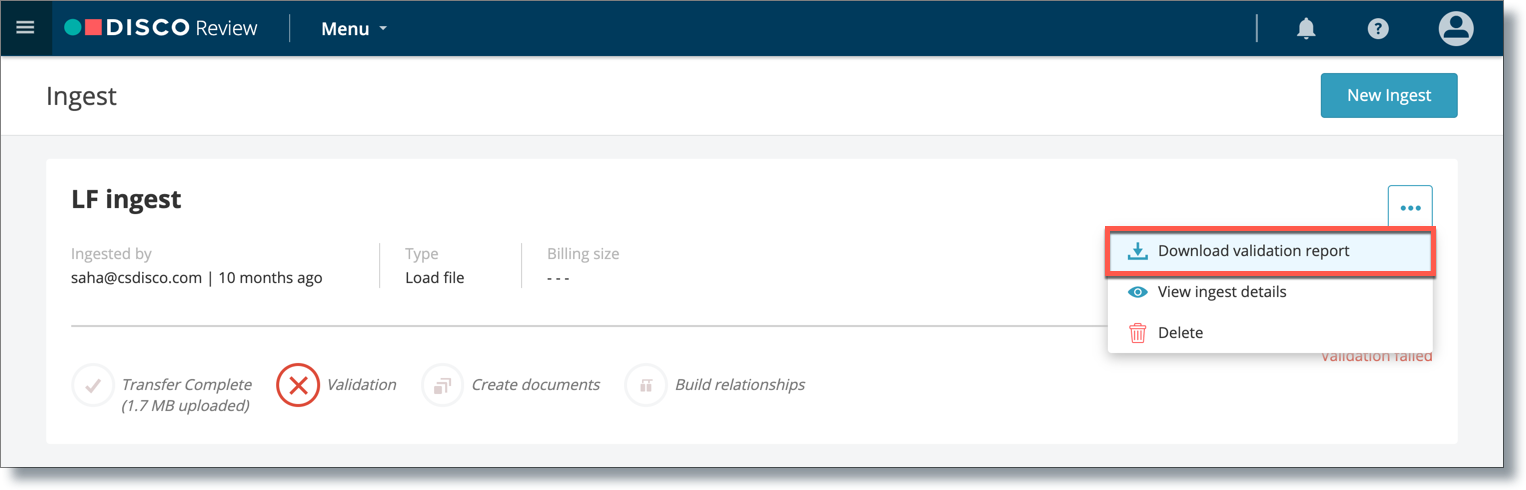
Task: Click the DISCO Review logo
Action: coord(161,28)
